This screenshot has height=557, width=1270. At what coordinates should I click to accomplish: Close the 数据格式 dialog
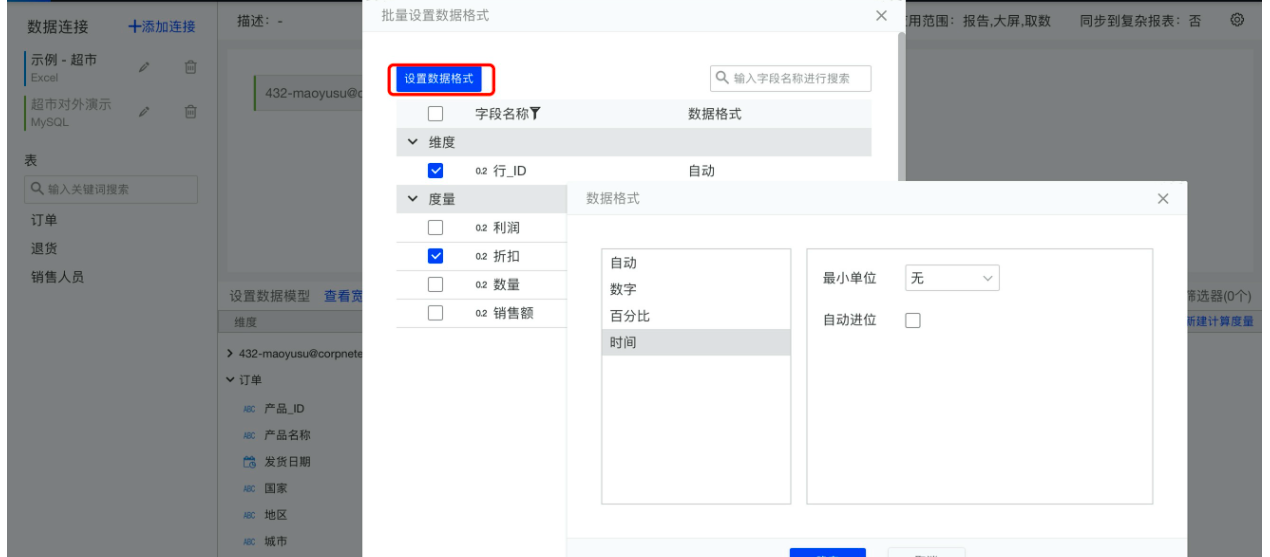click(1162, 199)
